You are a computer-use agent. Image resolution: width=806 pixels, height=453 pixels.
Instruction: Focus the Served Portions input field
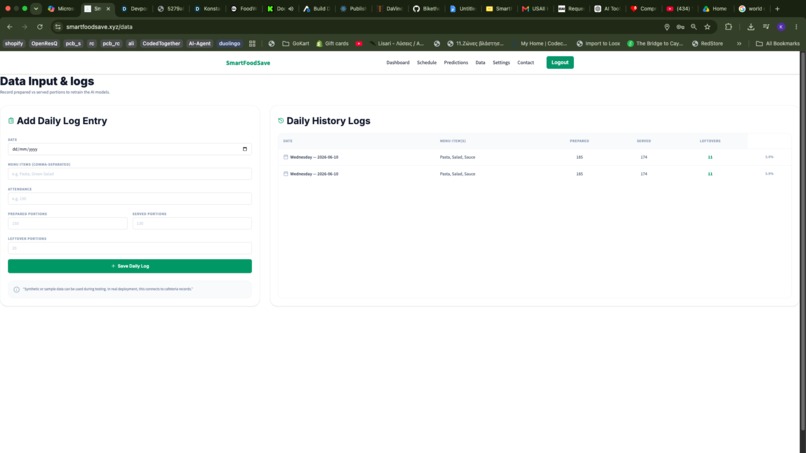(192, 223)
